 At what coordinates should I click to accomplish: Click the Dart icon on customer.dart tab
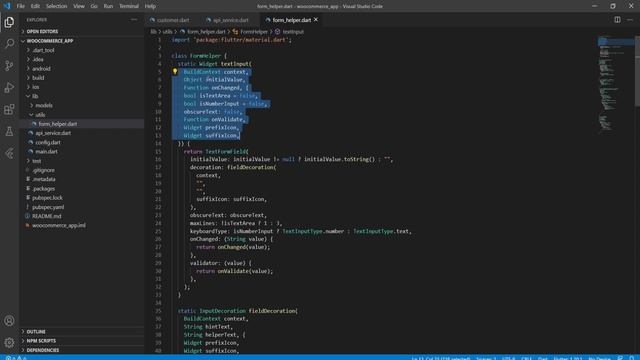tap(152, 20)
